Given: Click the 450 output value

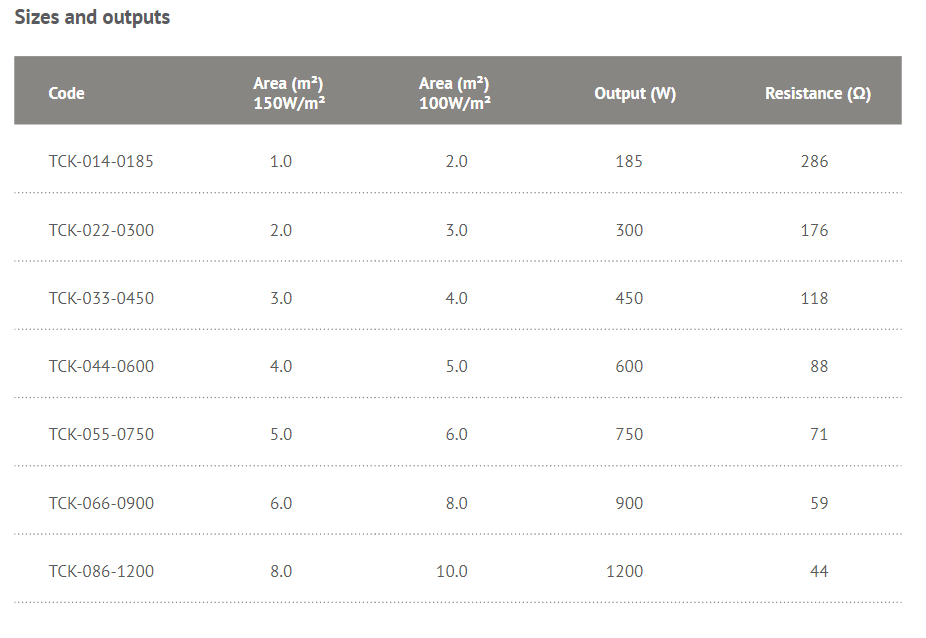Looking at the screenshot, I should tap(629, 298).
